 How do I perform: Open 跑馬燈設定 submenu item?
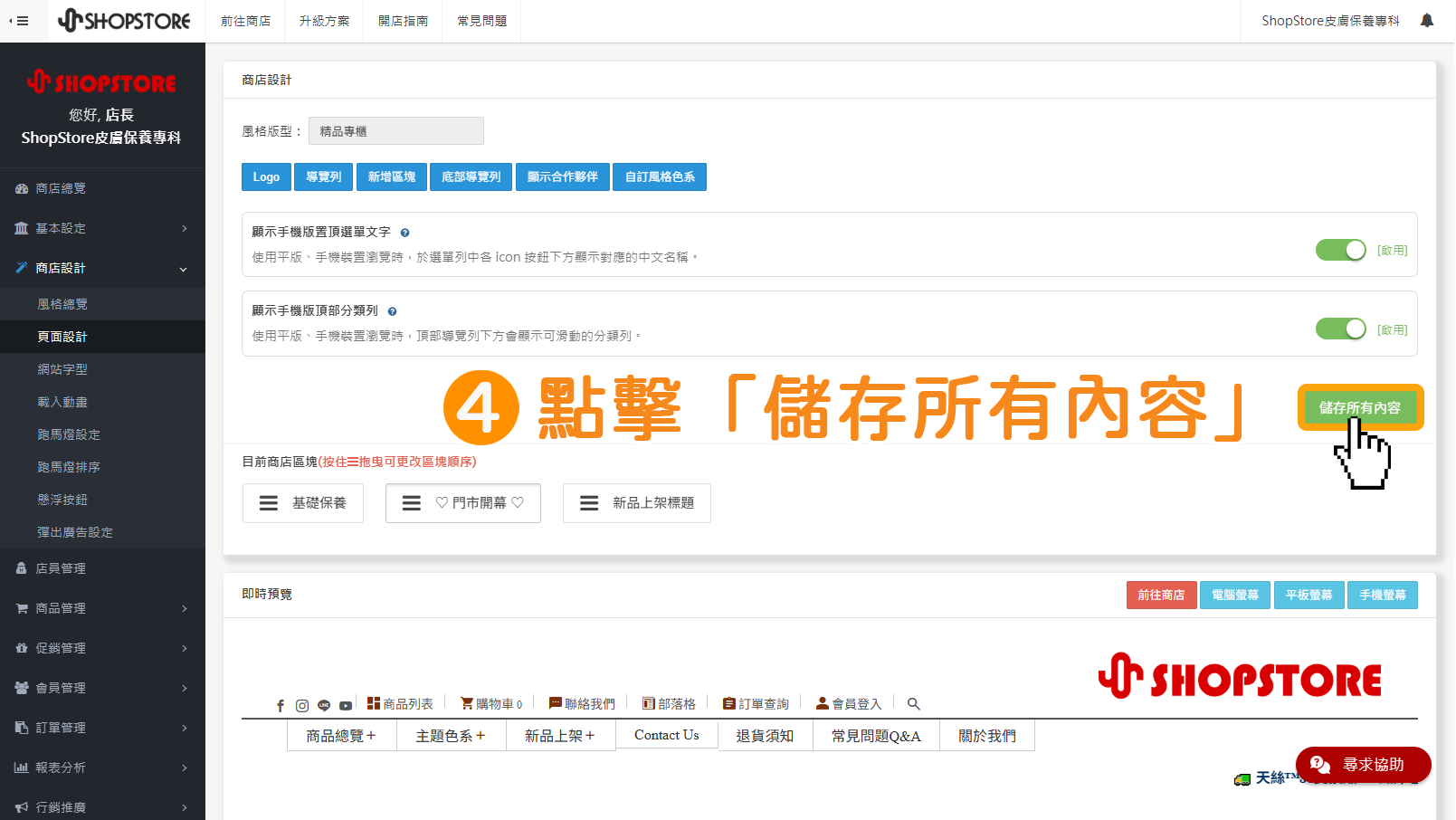click(x=102, y=434)
